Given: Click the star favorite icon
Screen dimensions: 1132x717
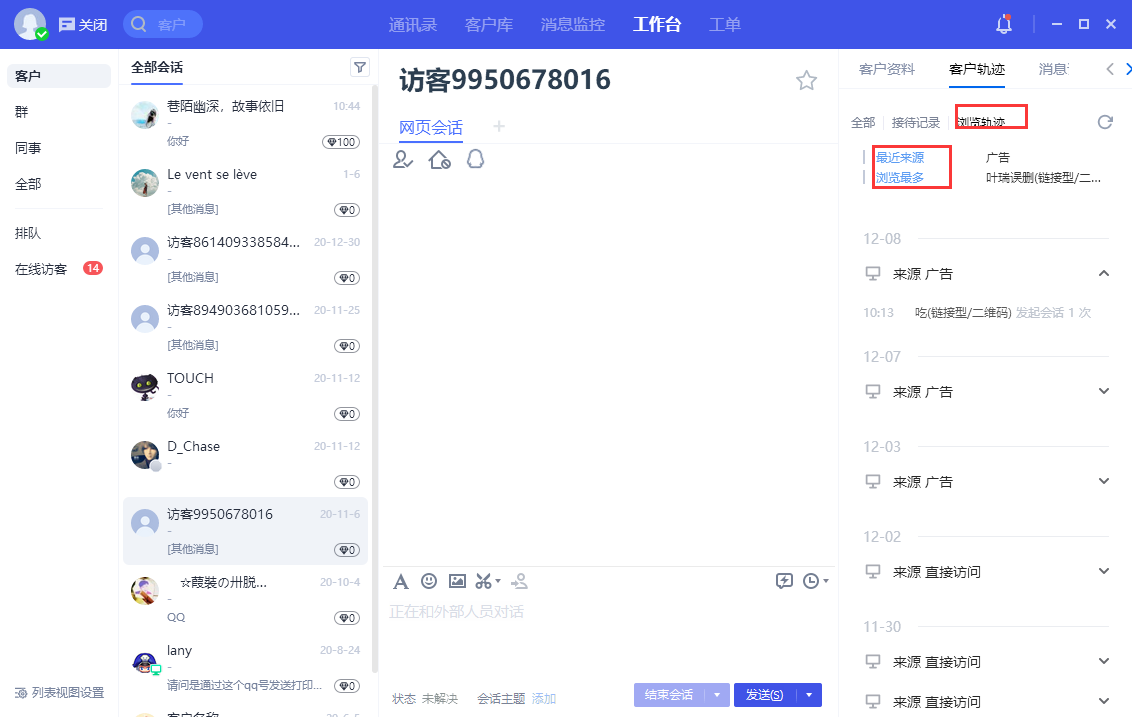Looking at the screenshot, I should coord(806,80).
